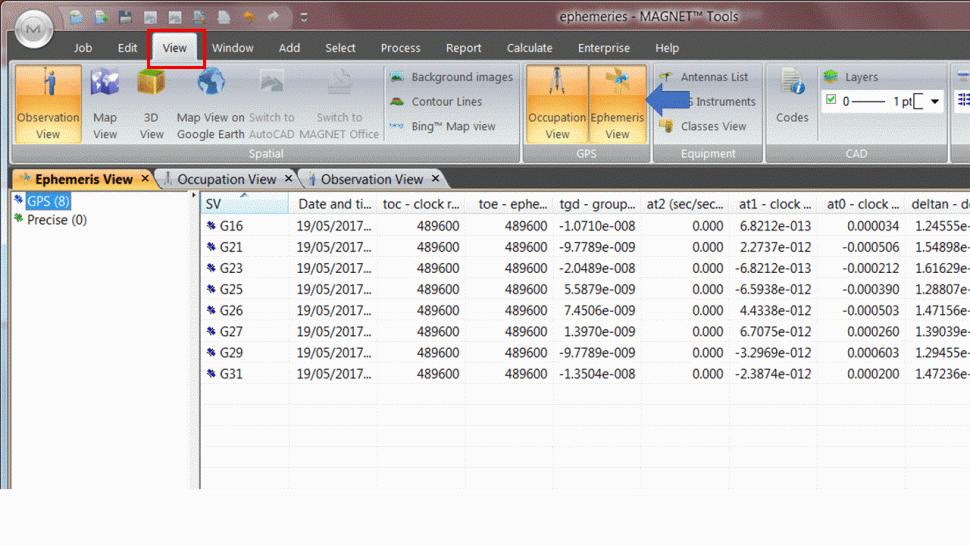The image size is (970, 546).
Task: Select satellite G16 row
Action: pos(585,226)
